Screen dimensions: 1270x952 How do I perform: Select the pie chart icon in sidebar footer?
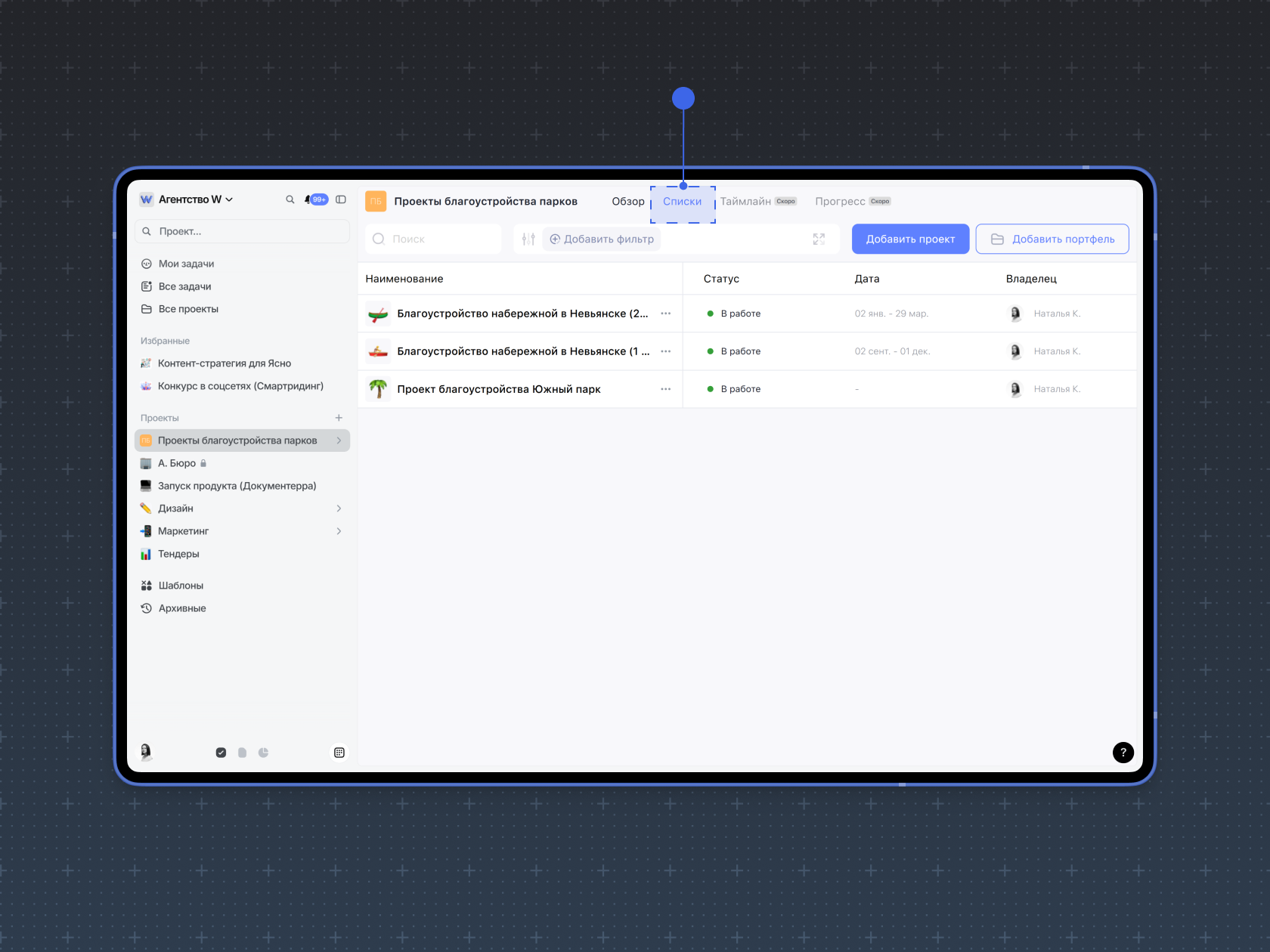click(263, 753)
